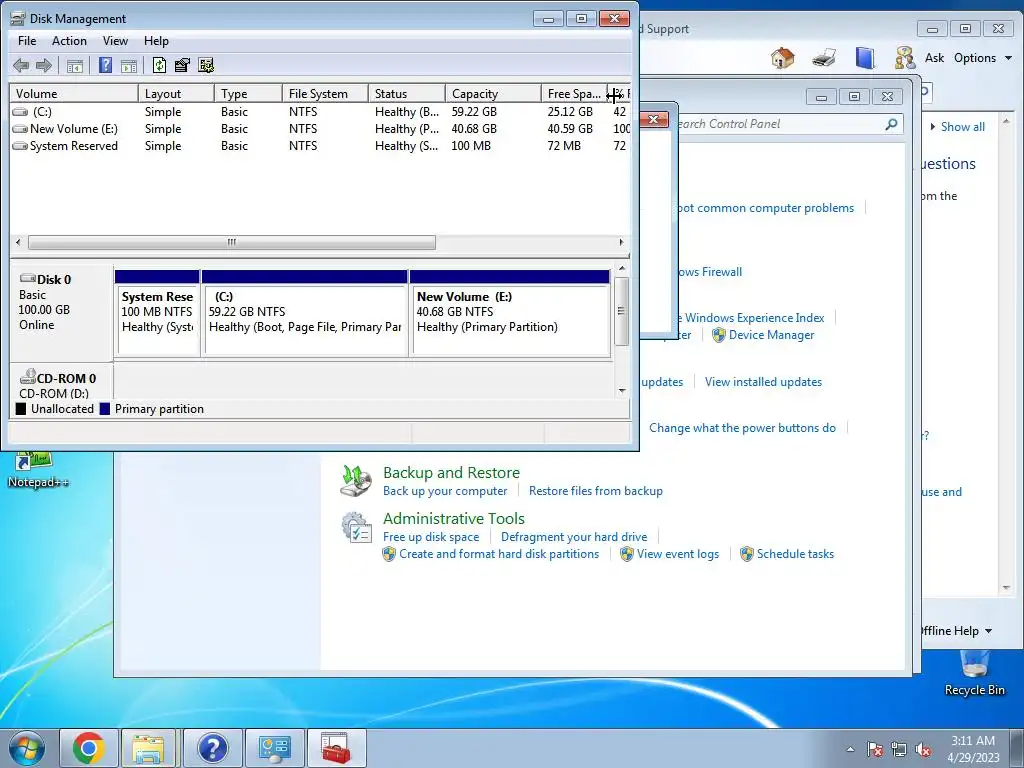Open the Settings toolbar icon with the gear

[206, 65]
